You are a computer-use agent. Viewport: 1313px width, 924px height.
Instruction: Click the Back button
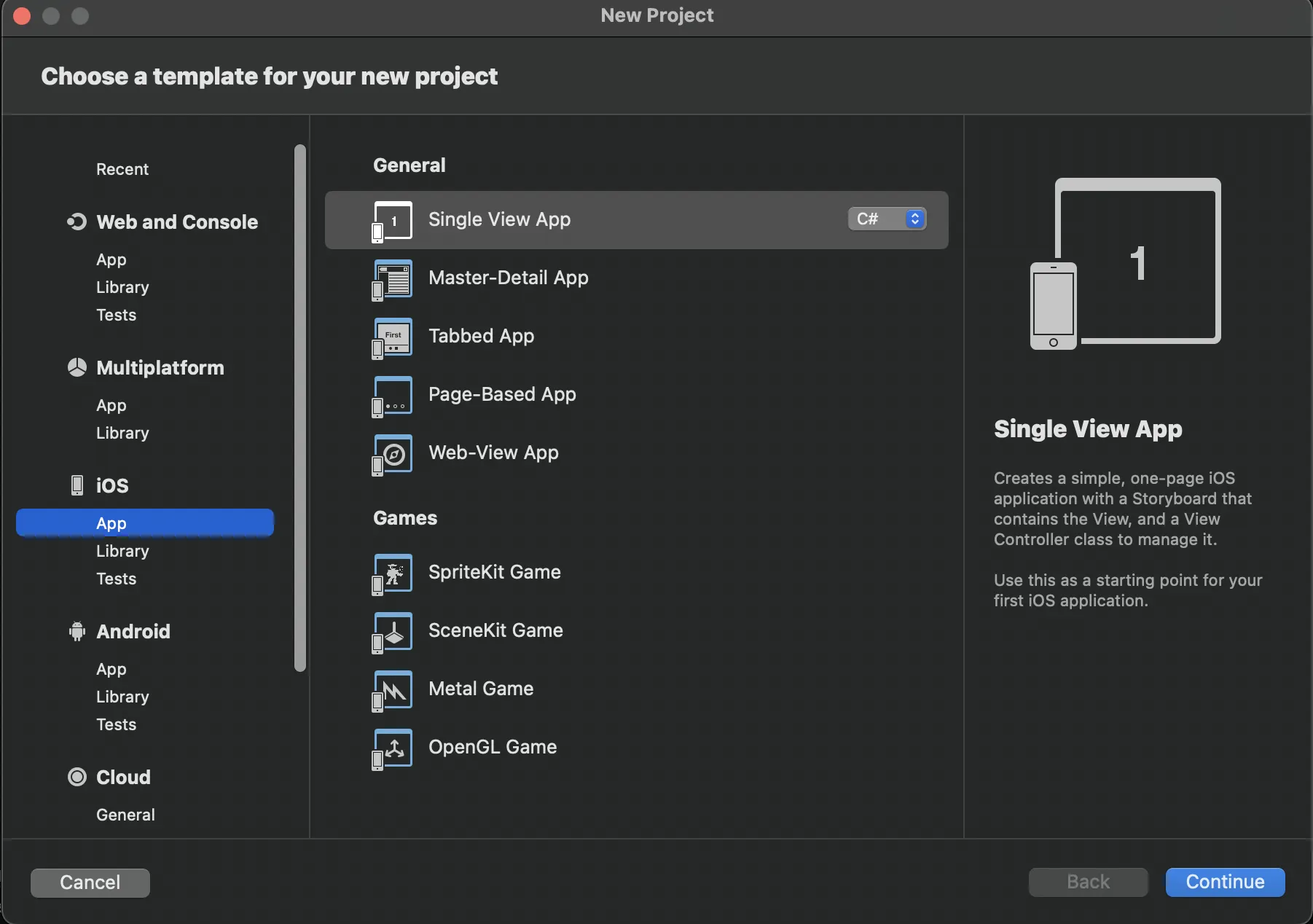click(1088, 882)
